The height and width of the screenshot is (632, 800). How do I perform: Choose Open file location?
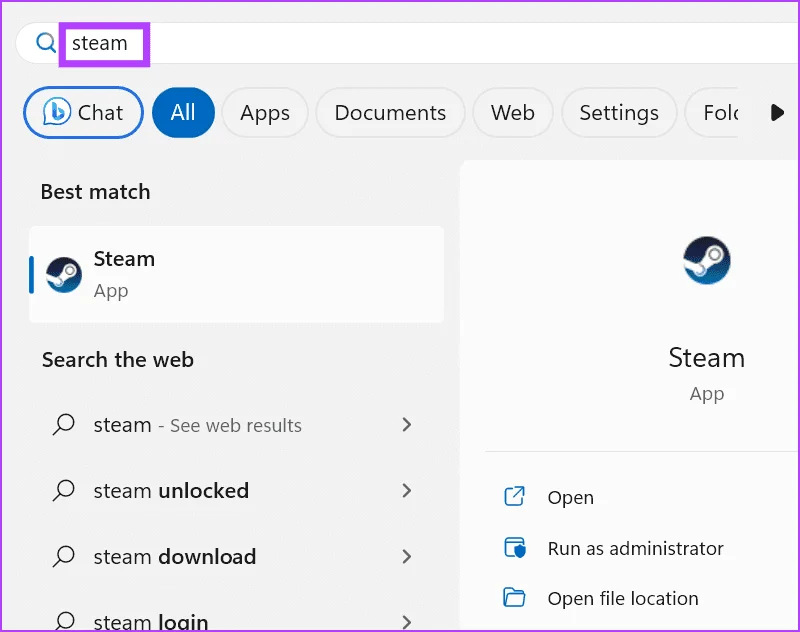pyautogui.click(x=623, y=598)
